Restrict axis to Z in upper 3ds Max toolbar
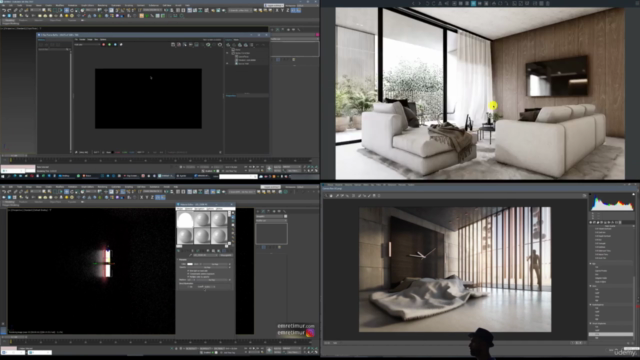Screen dimensions: 640x360 coord(288,10)
